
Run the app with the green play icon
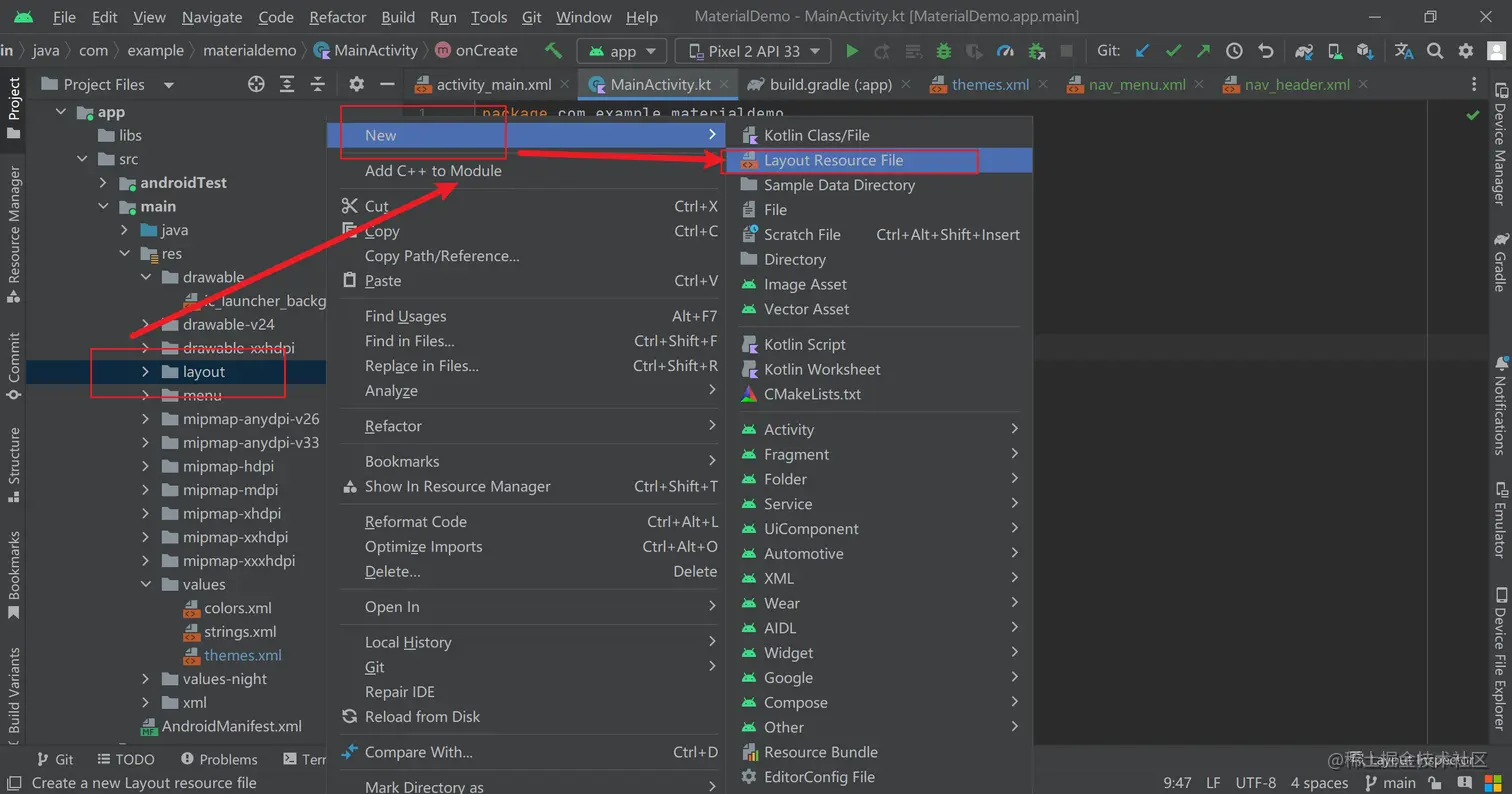(852, 51)
